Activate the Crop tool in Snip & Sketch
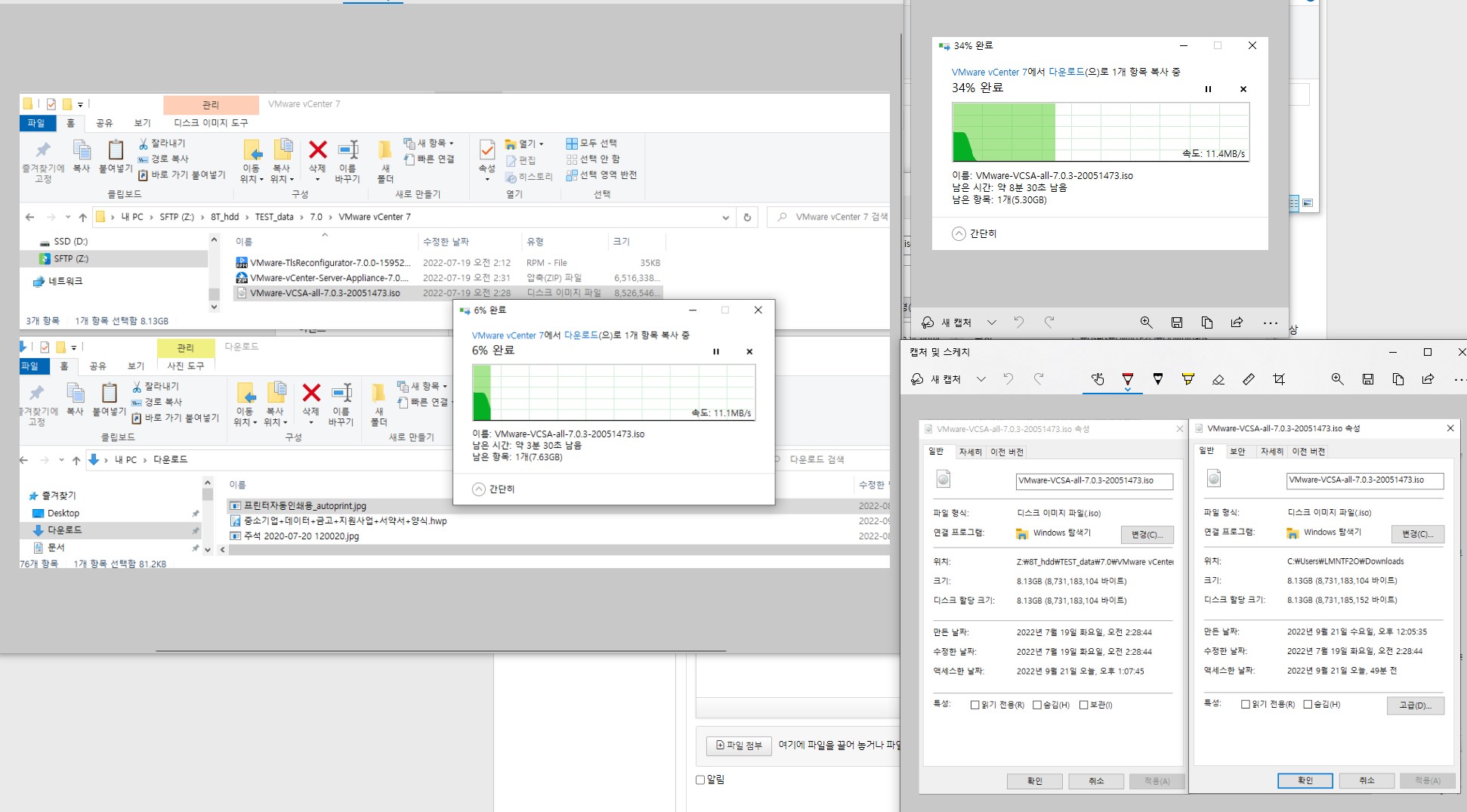Image resolution: width=1467 pixels, height=812 pixels. click(x=1279, y=379)
